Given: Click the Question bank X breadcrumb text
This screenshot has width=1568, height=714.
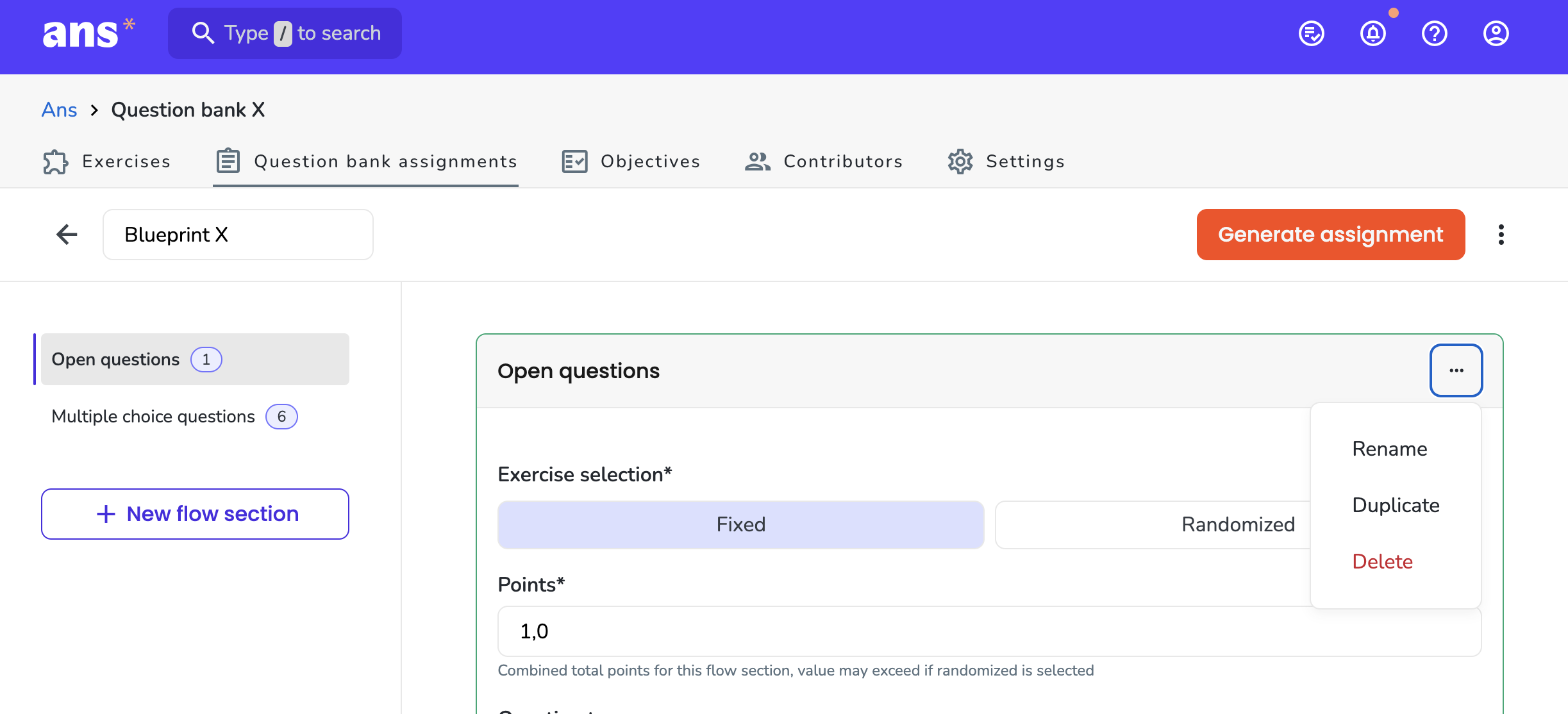Looking at the screenshot, I should [188, 110].
